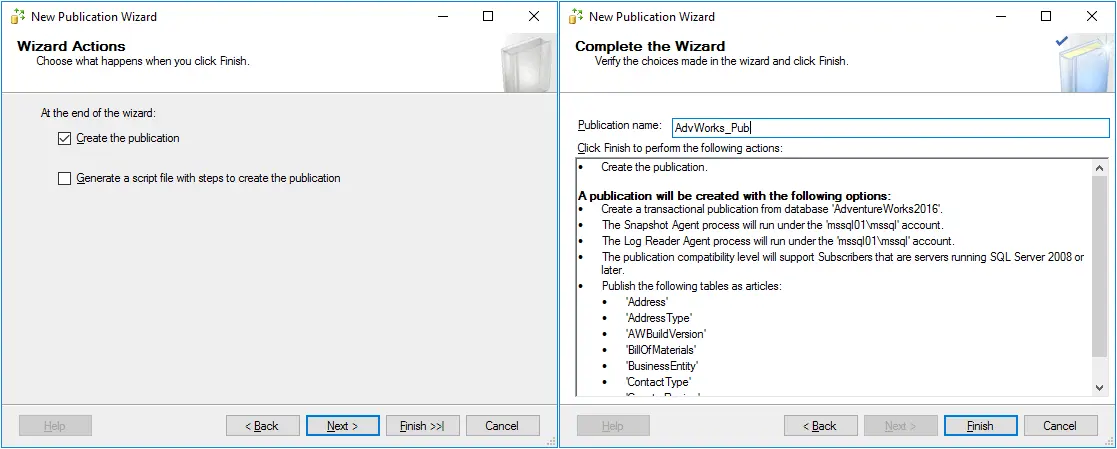1117x449 pixels.
Task: Click wizard icon in Wizard Actions title bar
Action: 19,16
